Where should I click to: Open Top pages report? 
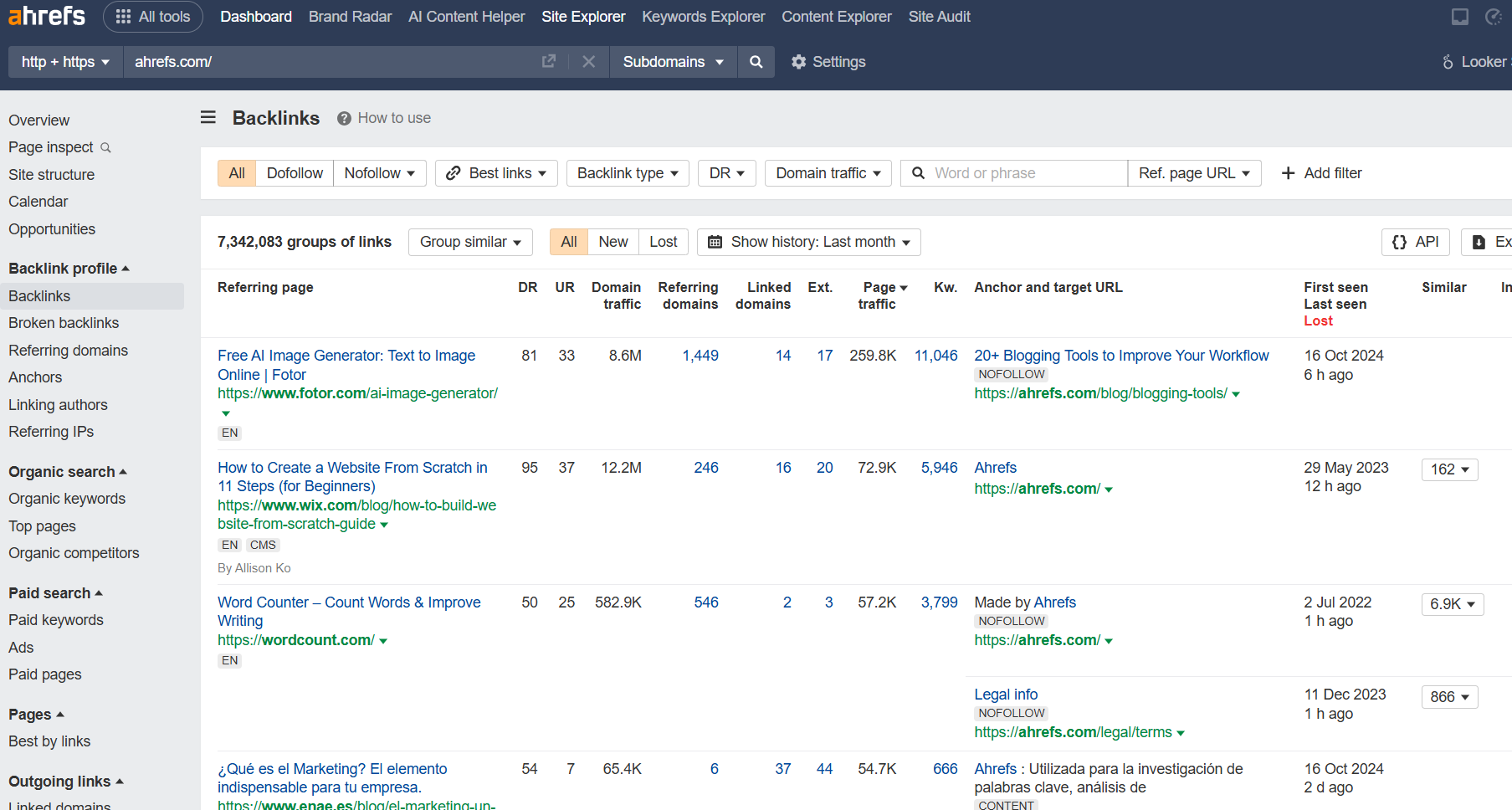tap(42, 526)
